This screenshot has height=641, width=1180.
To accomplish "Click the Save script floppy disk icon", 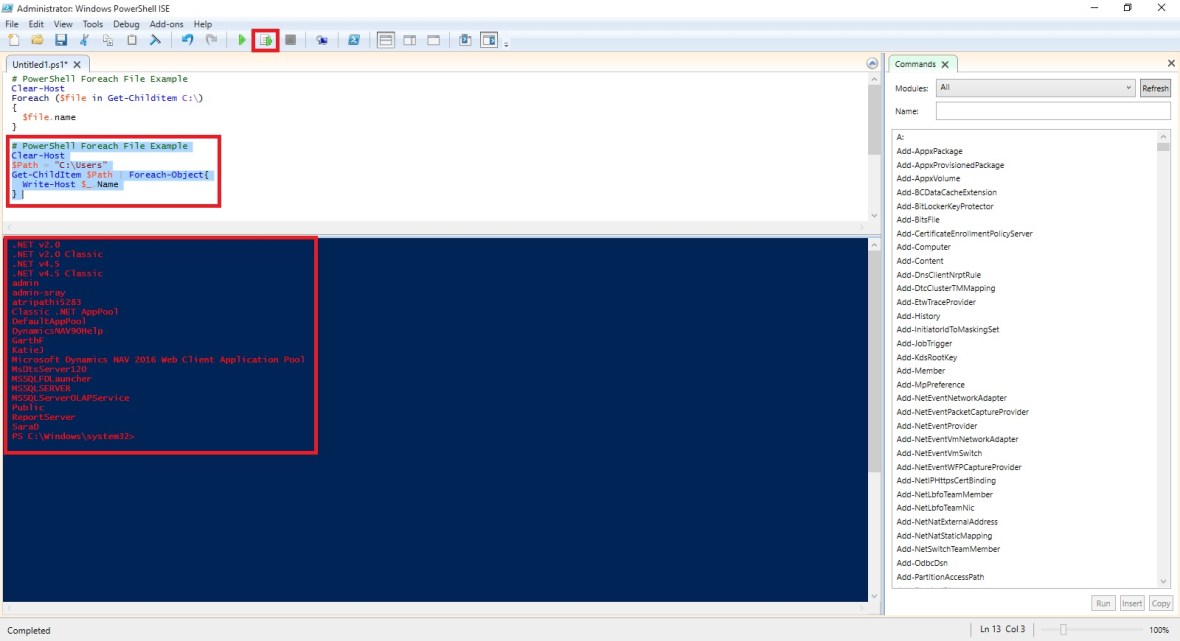I will (x=61, y=40).
